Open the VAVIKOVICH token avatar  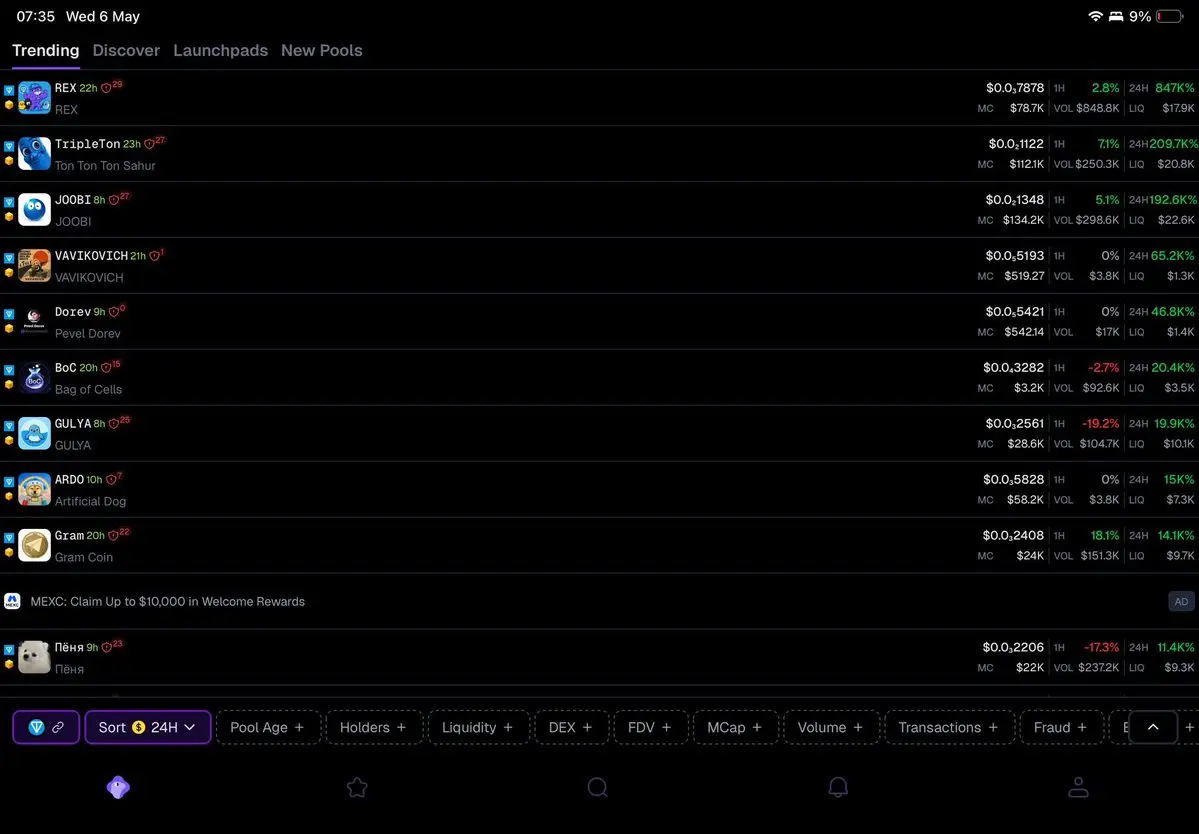click(34, 265)
